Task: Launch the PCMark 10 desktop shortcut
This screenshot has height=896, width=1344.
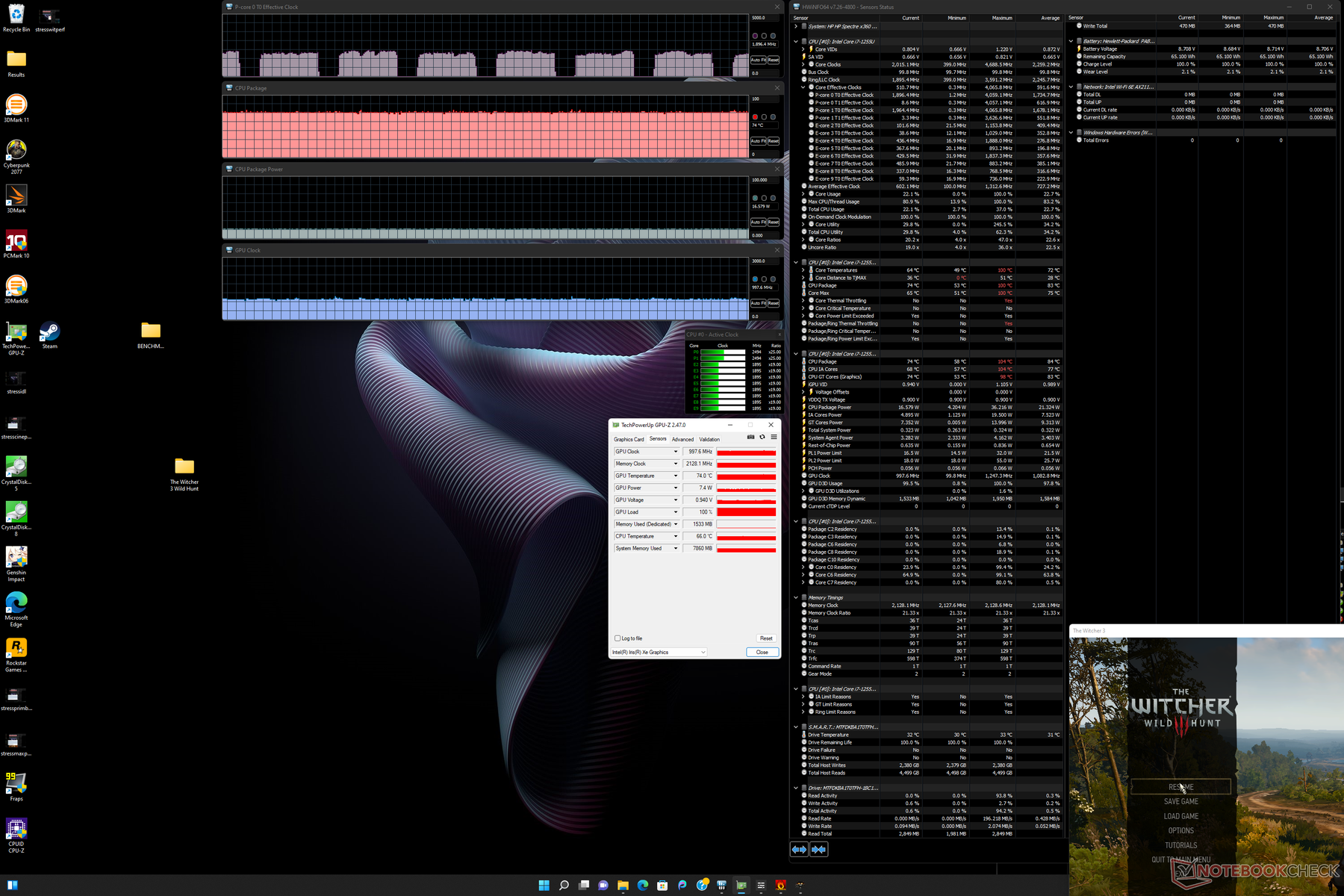Action: pos(16,244)
